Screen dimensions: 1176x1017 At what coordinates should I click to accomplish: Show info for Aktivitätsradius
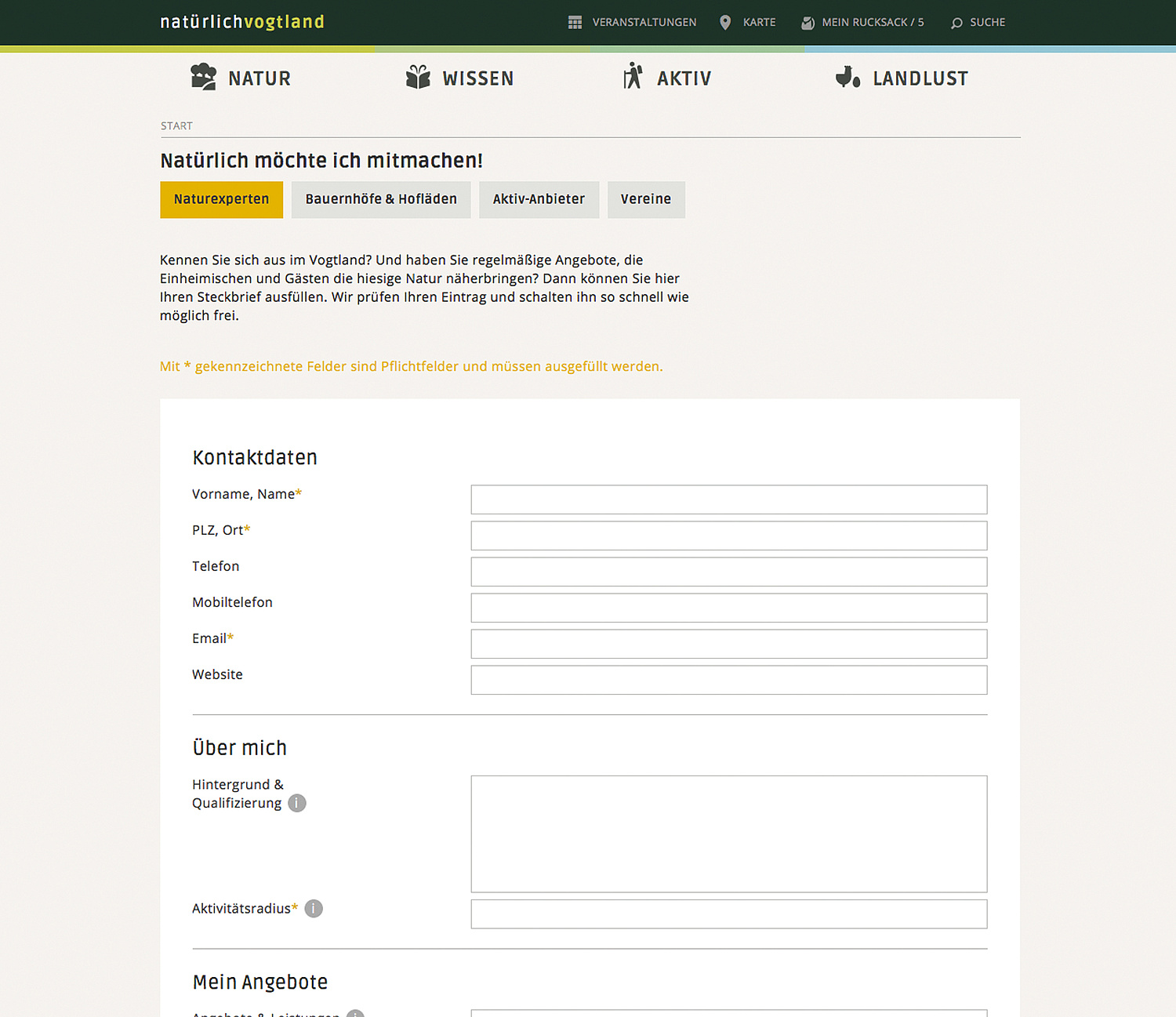314,908
